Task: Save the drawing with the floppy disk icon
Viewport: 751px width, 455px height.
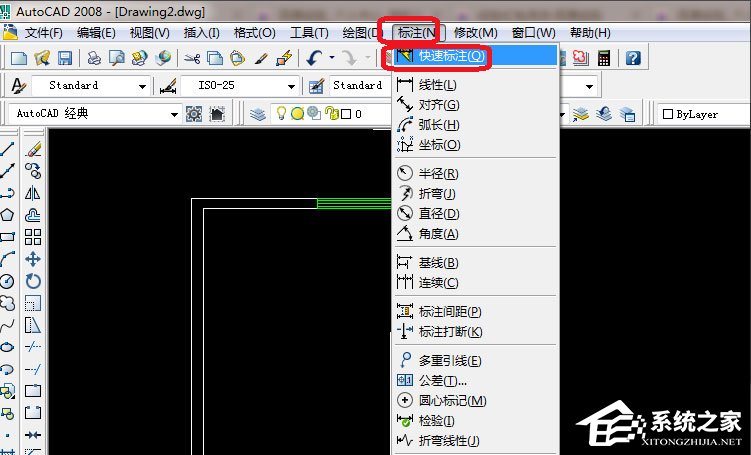Action: pyautogui.click(x=65, y=58)
